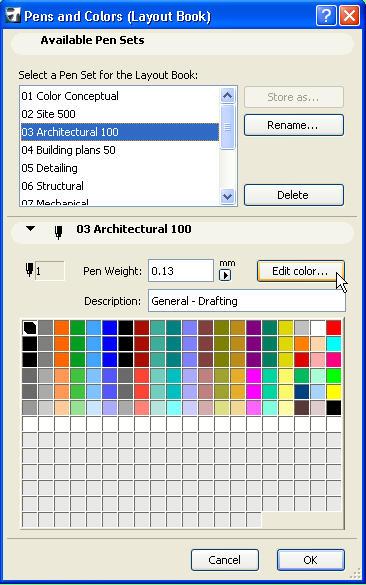This screenshot has width=366, height=585.
Task: Pick the 05 Detailing pen set
Action: click(x=120, y=168)
